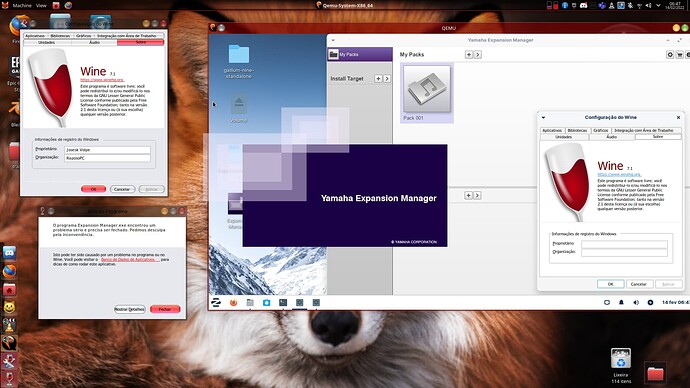
Task: Click the arrow button beside My Packs plus
Action: [477, 55]
